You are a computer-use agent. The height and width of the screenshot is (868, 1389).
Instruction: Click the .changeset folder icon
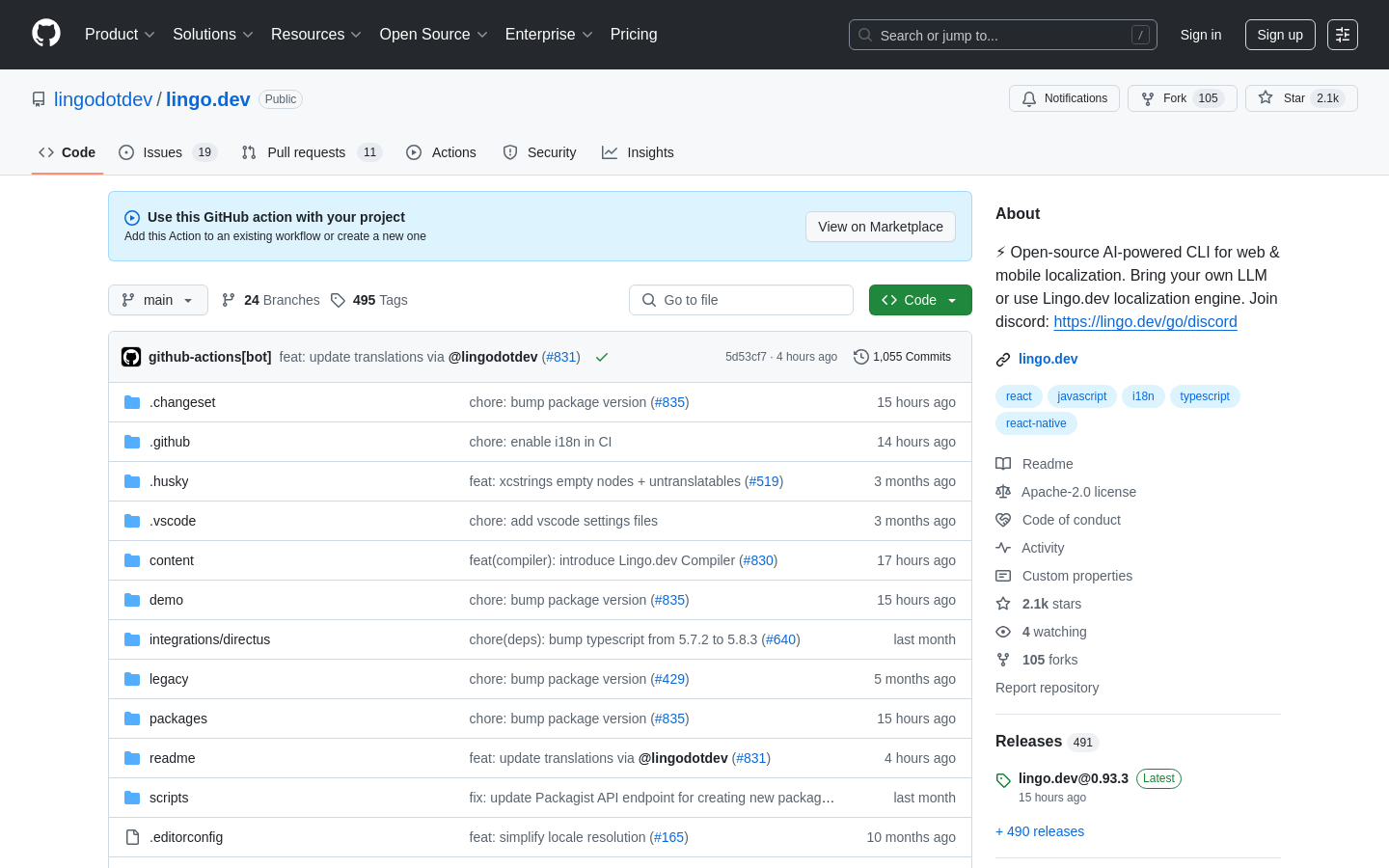tap(132, 402)
